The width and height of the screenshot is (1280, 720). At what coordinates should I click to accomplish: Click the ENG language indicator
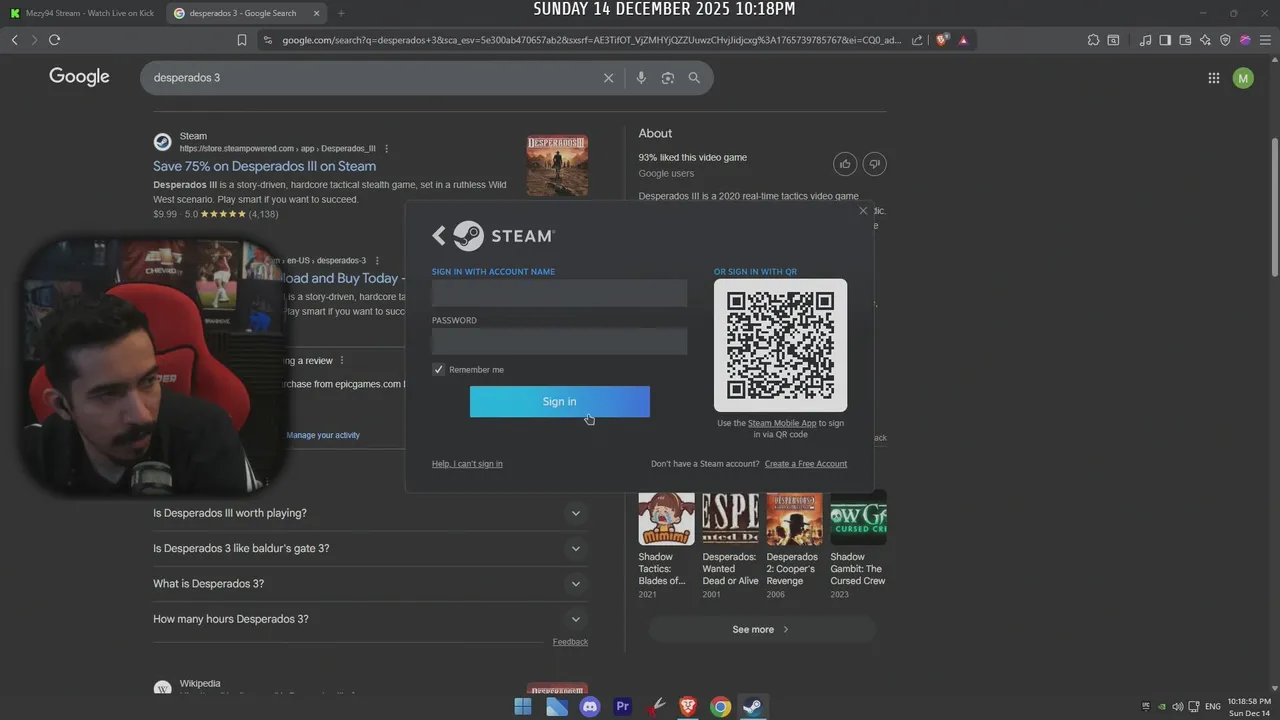pyautogui.click(x=1212, y=707)
